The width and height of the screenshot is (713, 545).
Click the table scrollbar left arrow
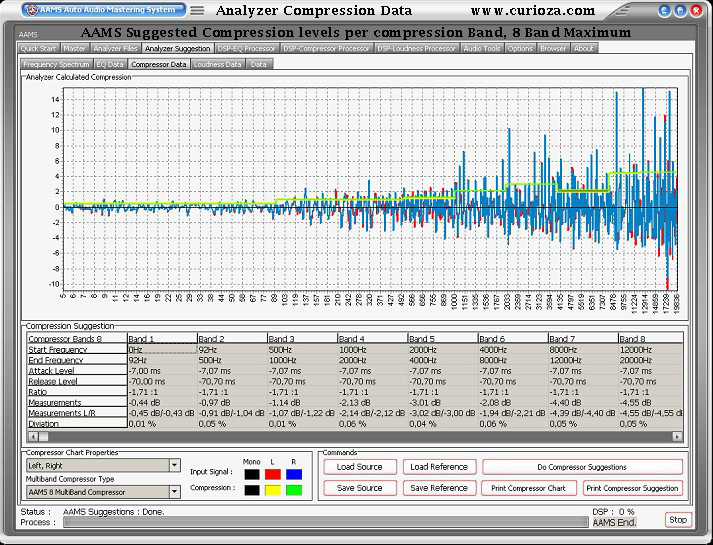pyautogui.click(x=33, y=436)
